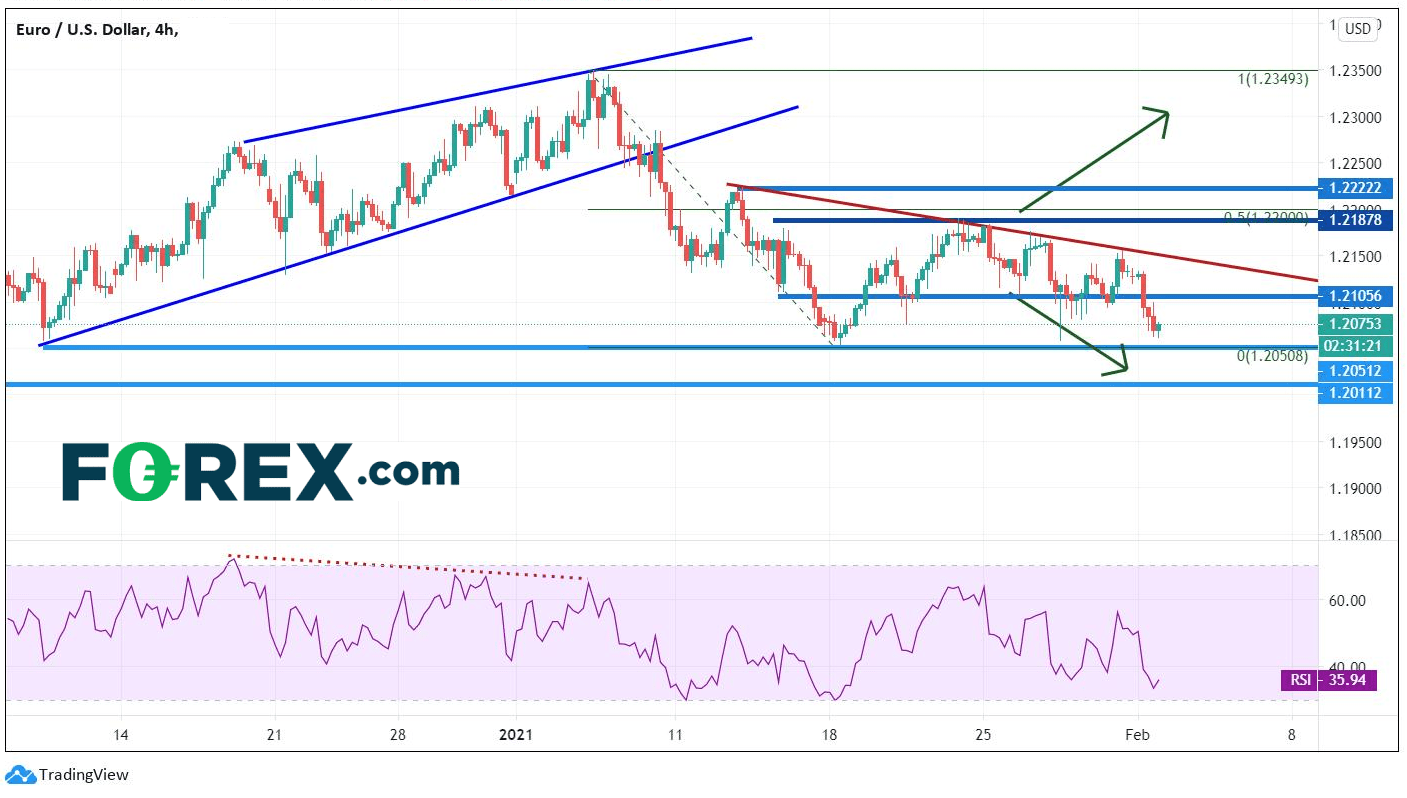Click the 18 date axis label
1407x798 pixels.
(829, 735)
